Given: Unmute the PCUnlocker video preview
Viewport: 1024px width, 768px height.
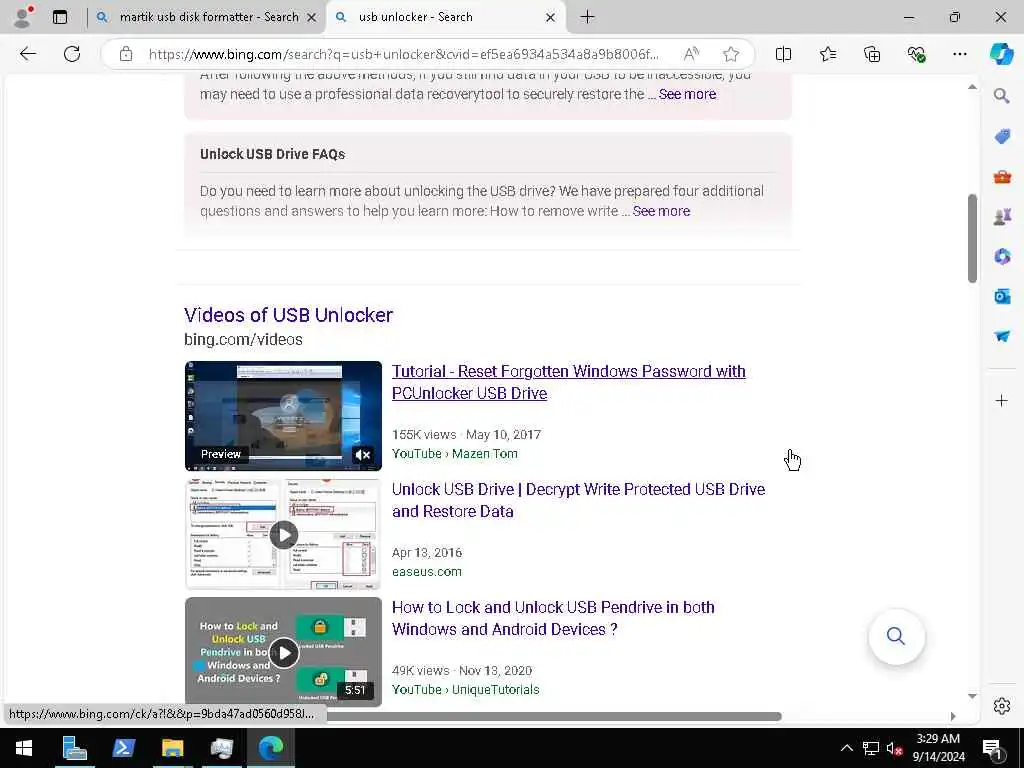Looking at the screenshot, I should coord(362,455).
